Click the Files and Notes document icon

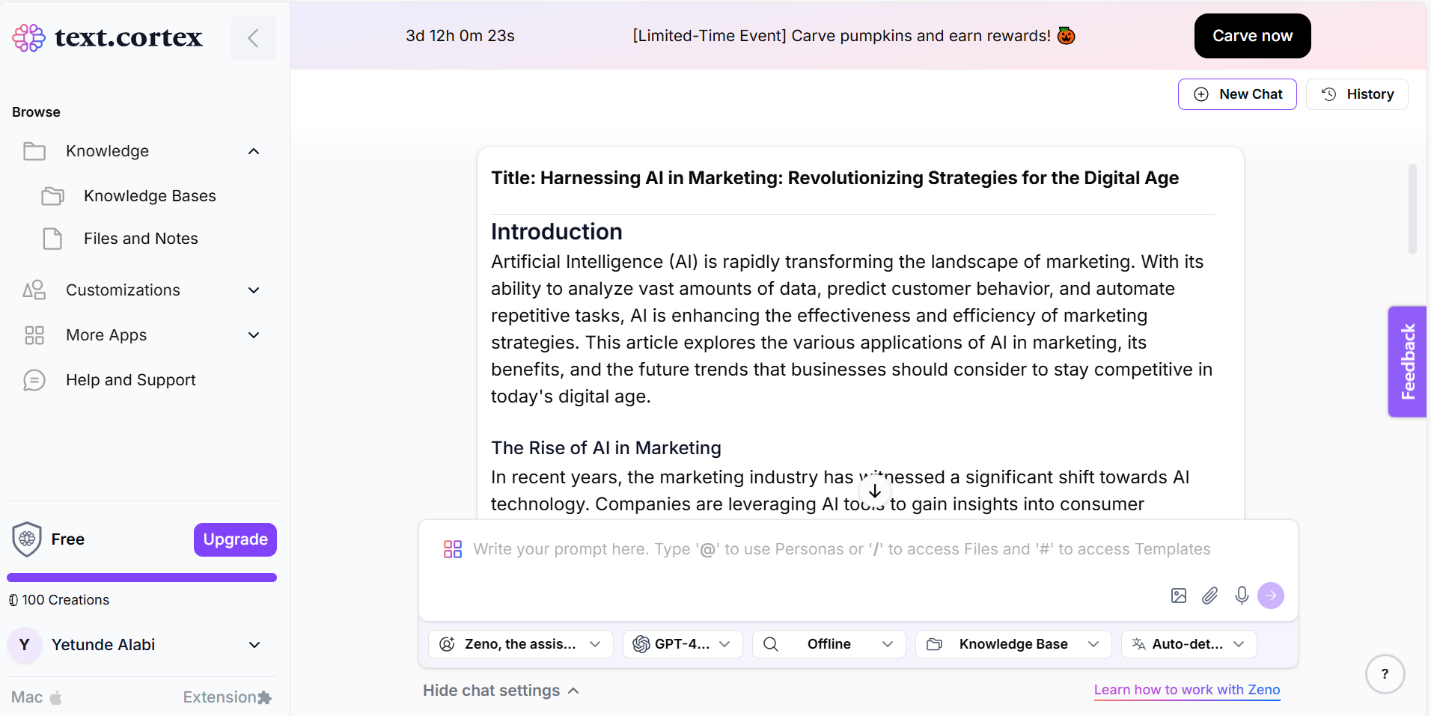coord(52,239)
